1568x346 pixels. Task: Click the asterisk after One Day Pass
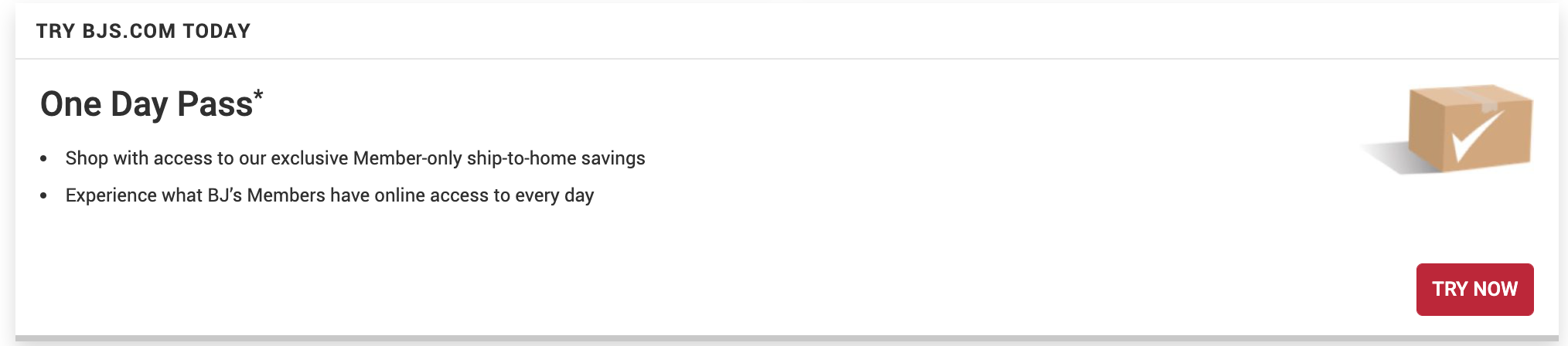(258, 97)
